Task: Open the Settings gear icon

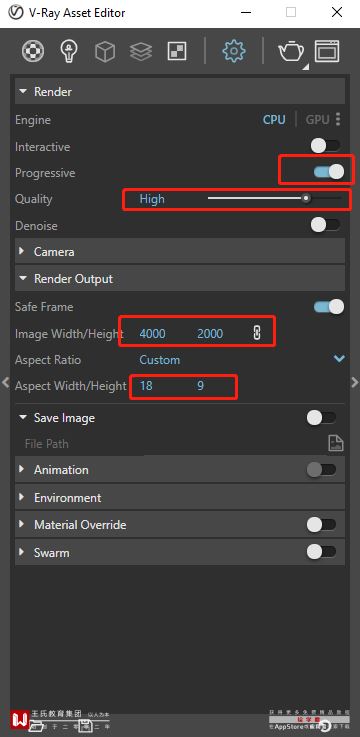Action: 234,51
